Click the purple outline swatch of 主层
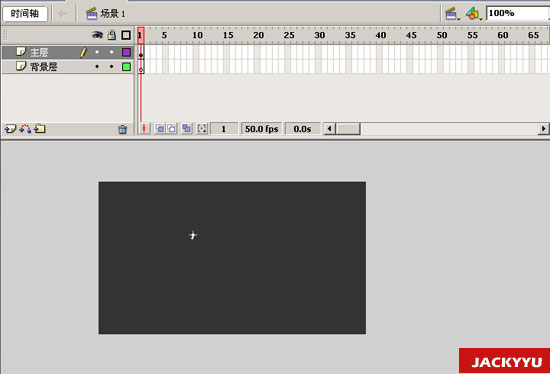550x374 pixels. click(x=126, y=52)
